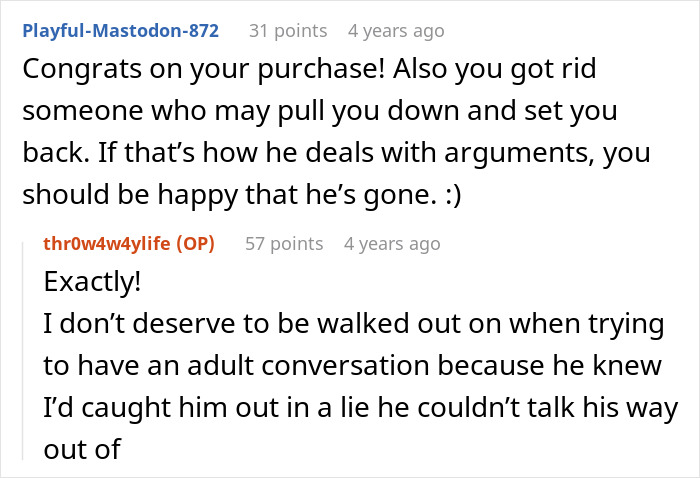Image resolution: width=700 pixels, height=478 pixels.
Task: Click timestamp beside 57 points
Action: [x=392, y=243]
